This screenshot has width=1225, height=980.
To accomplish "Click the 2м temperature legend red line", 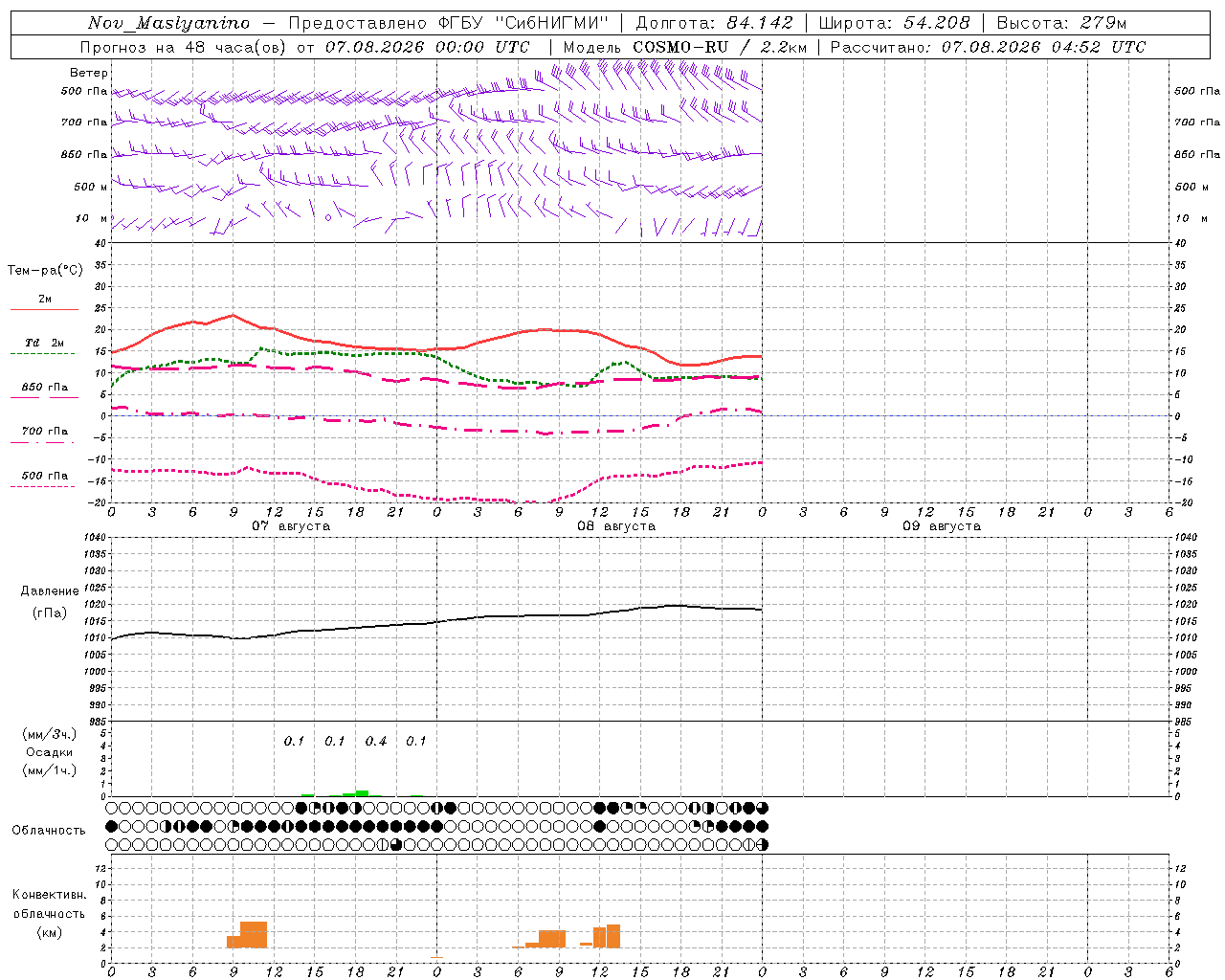I will 44,310.
